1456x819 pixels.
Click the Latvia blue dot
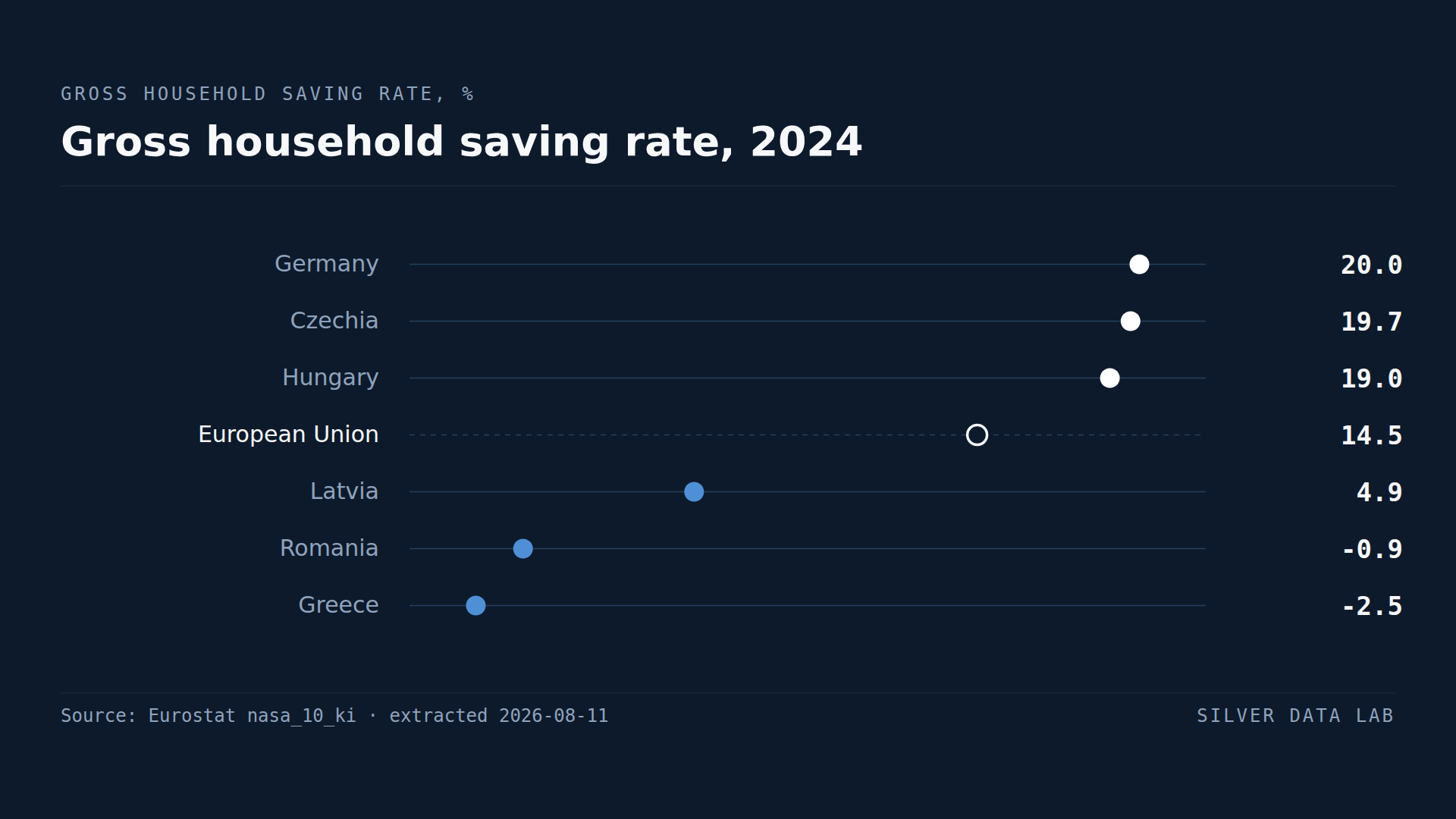tap(694, 491)
